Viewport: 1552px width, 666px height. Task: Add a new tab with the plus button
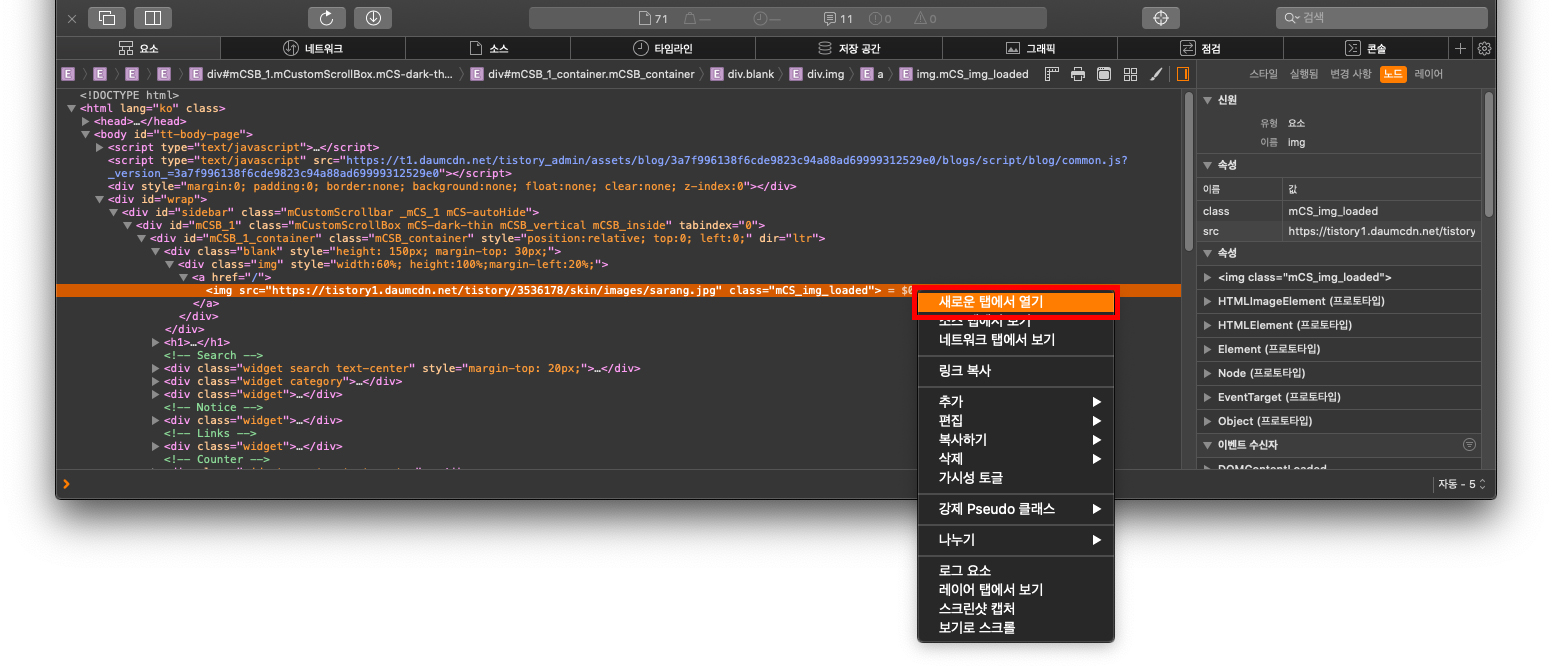(x=1460, y=48)
